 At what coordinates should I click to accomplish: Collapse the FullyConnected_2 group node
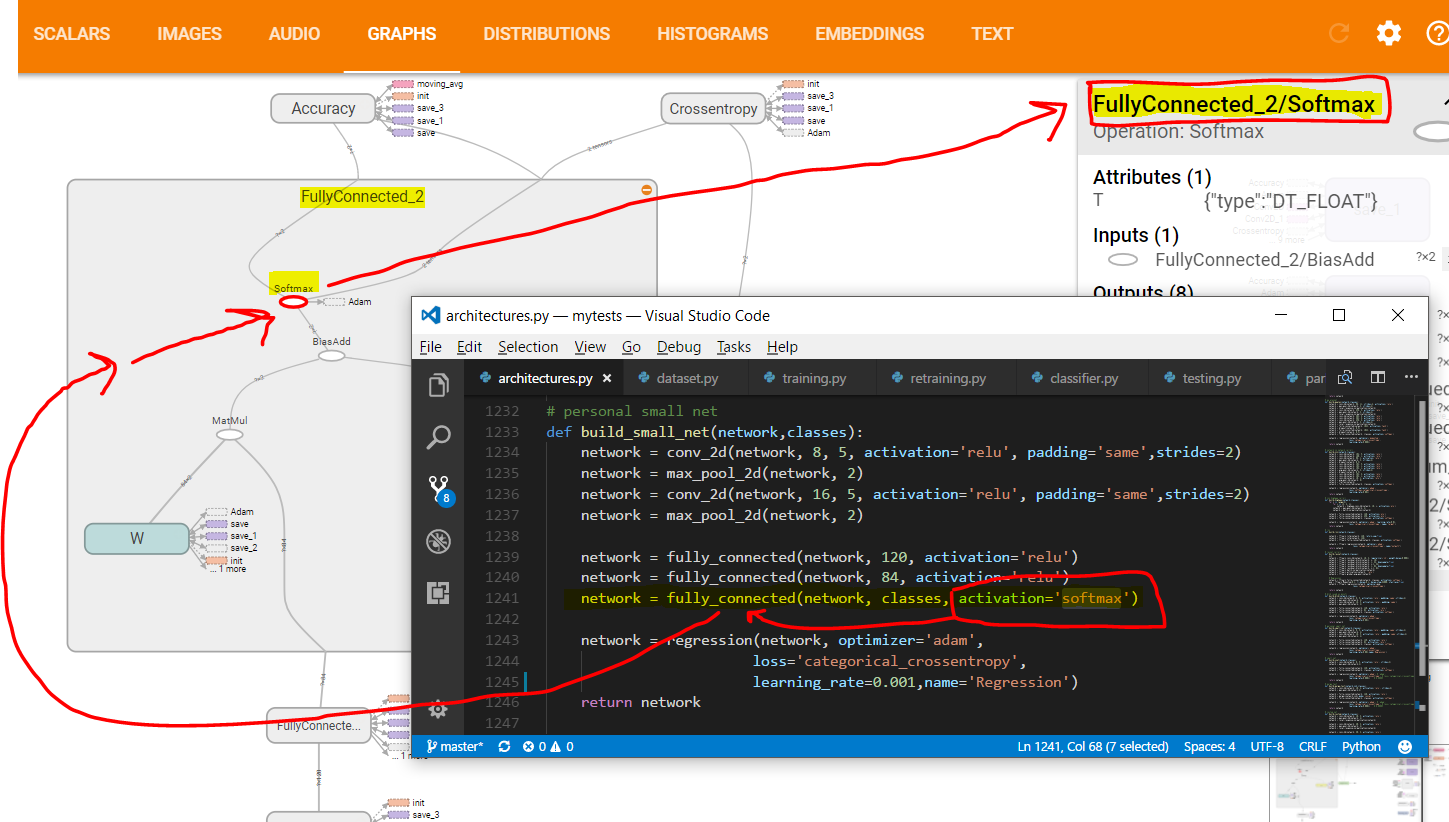646,190
